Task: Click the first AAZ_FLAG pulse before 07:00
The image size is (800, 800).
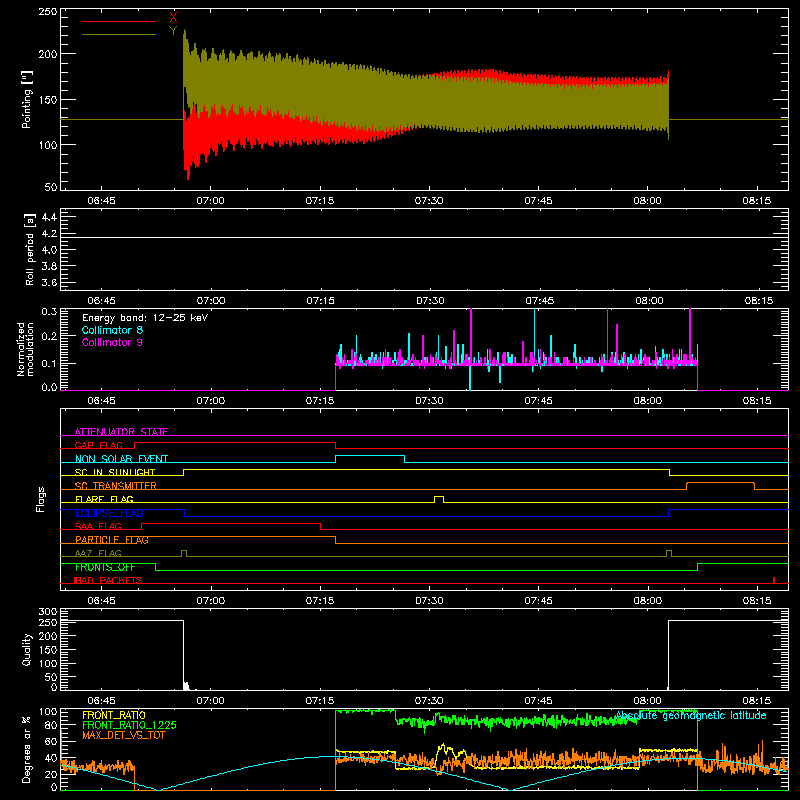Action: 184,553
